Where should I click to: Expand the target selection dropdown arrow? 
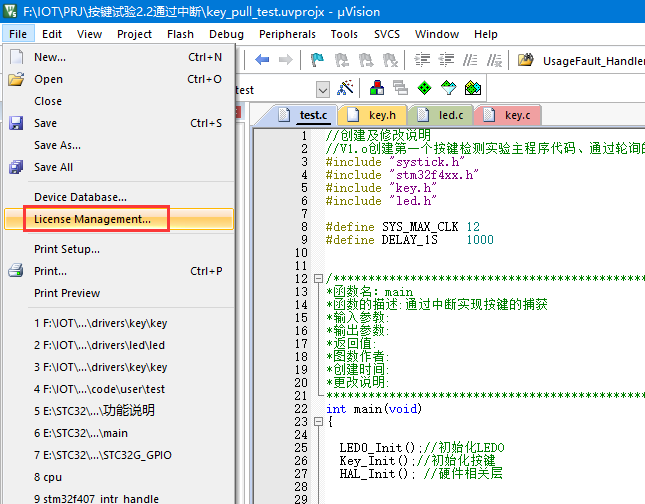pos(322,90)
